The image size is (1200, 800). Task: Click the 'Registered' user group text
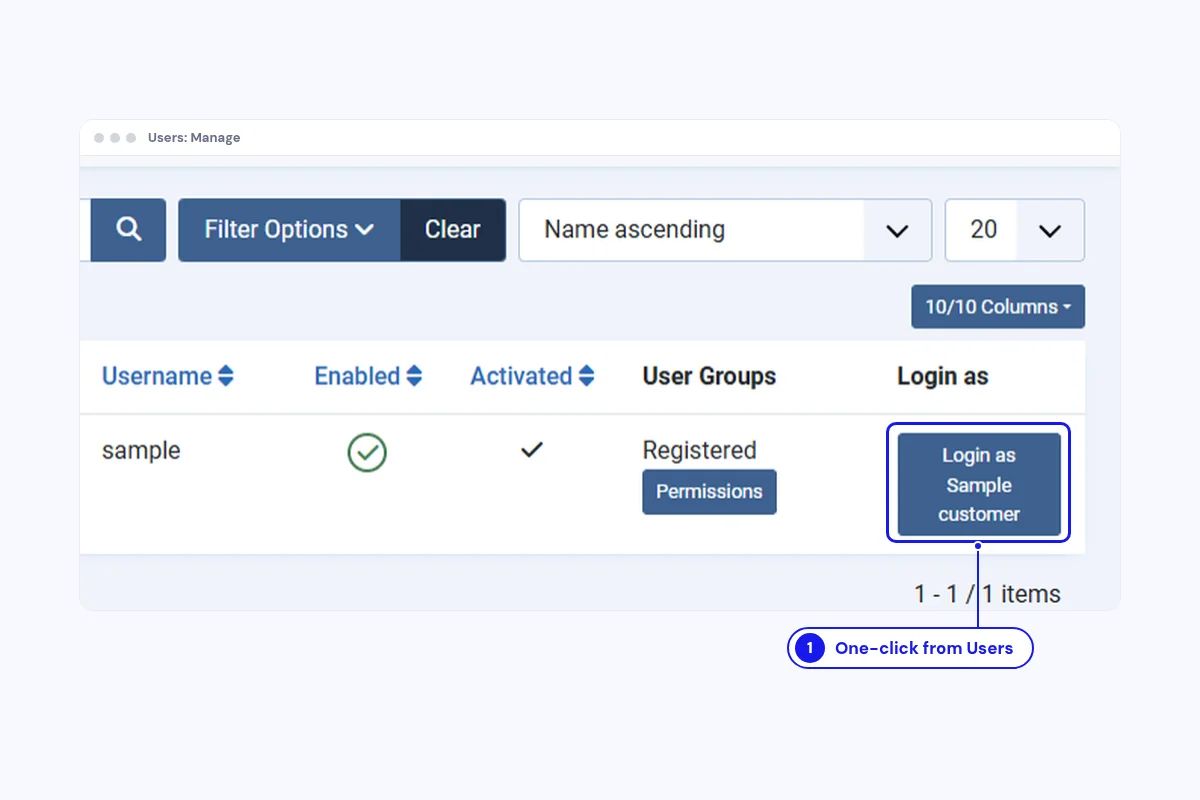pyautogui.click(x=699, y=450)
